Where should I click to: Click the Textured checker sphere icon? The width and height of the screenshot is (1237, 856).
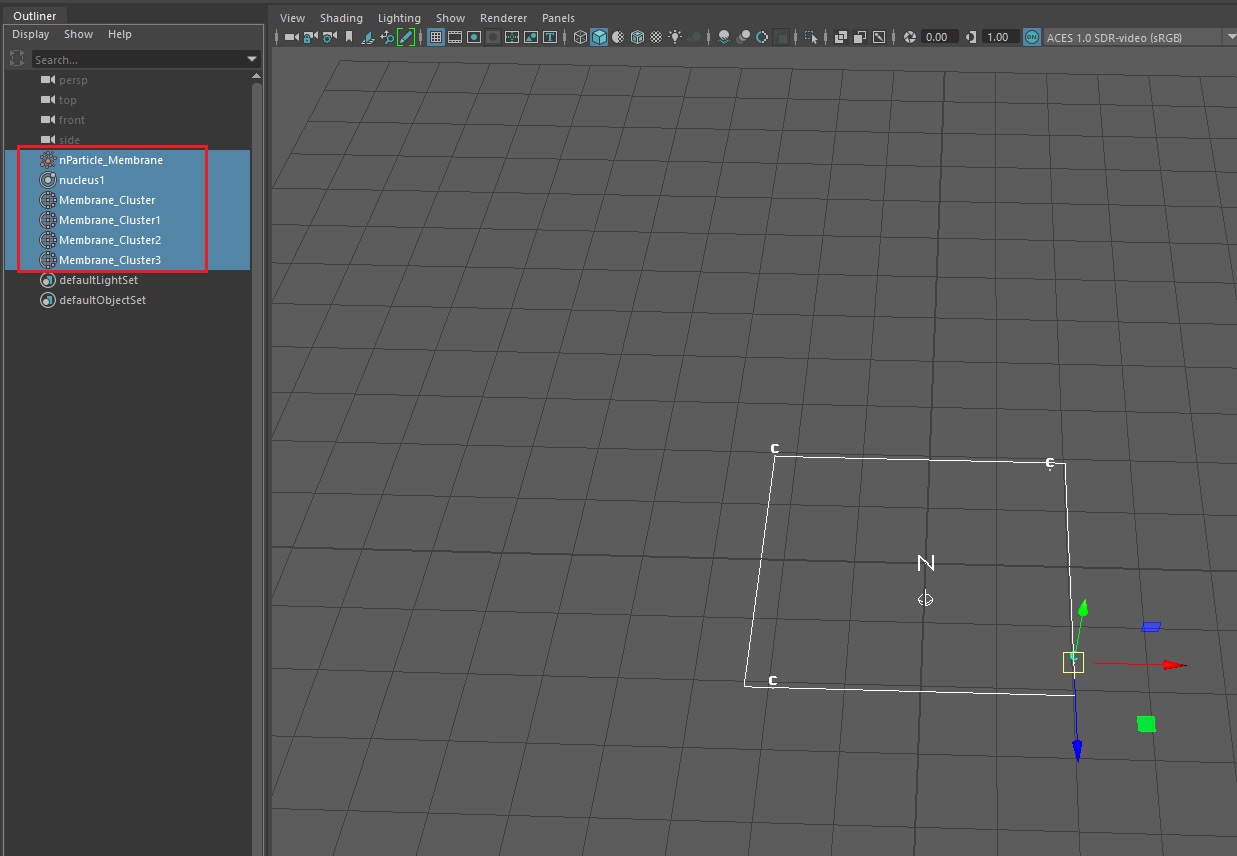[656, 37]
